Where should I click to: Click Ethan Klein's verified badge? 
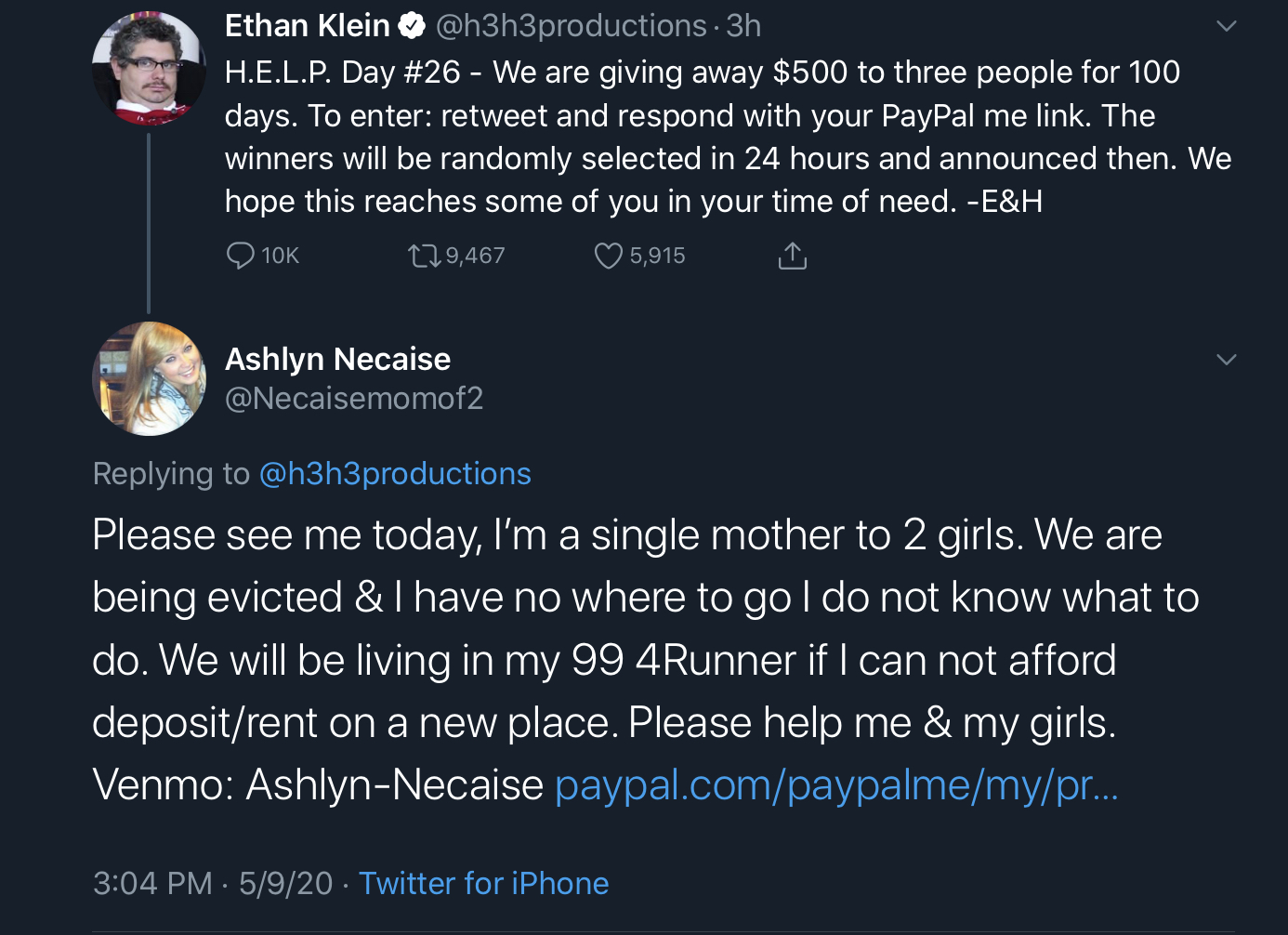click(x=412, y=26)
